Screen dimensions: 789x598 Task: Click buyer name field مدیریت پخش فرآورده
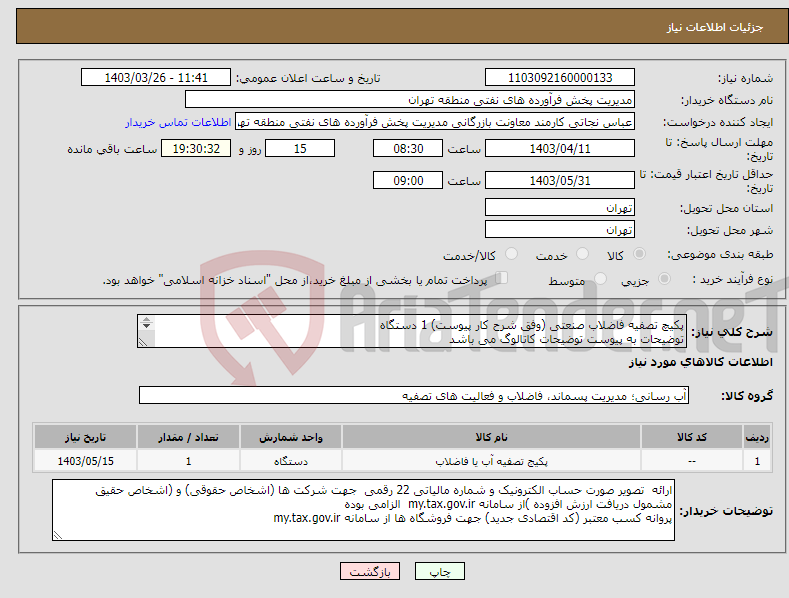pos(410,100)
